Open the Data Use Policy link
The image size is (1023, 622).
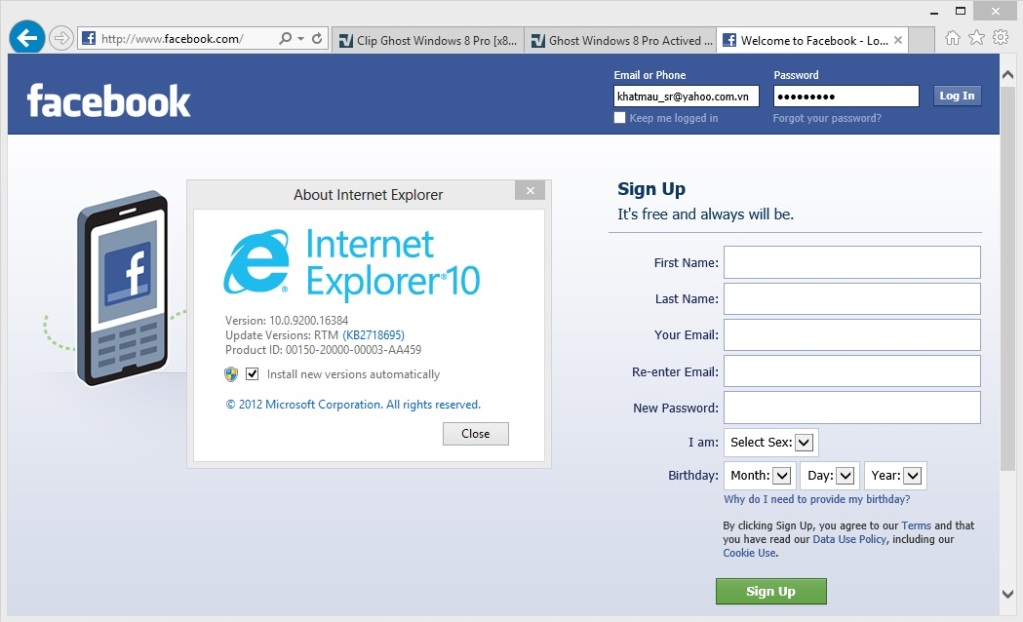(x=849, y=539)
